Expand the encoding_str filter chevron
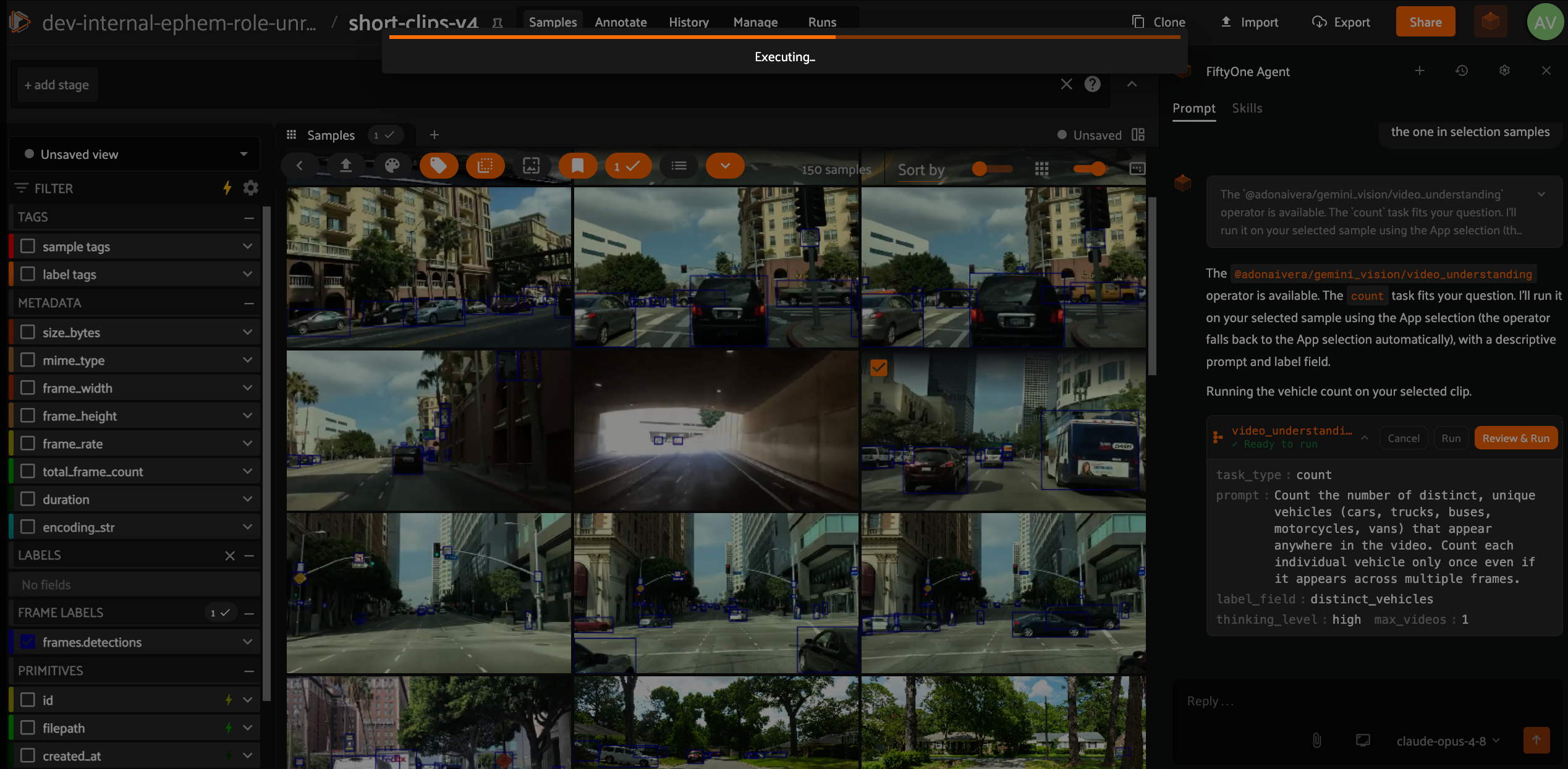Screen dimensions: 1568x769 point(248,527)
